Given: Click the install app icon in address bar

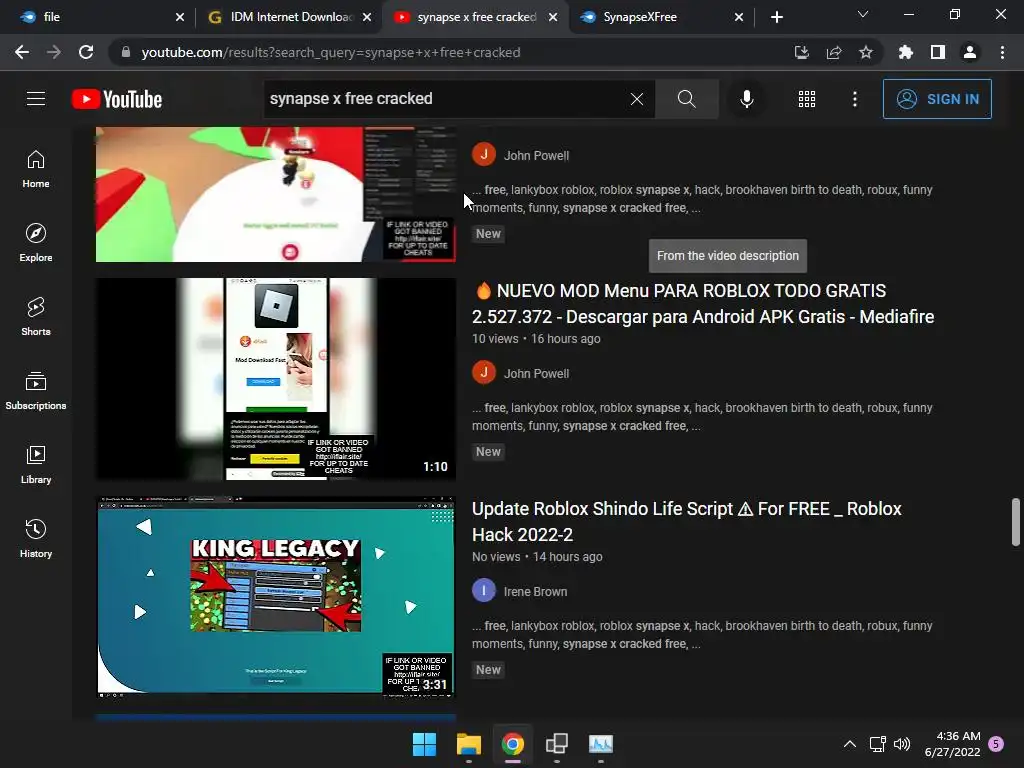Looking at the screenshot, I should point(801,52).
